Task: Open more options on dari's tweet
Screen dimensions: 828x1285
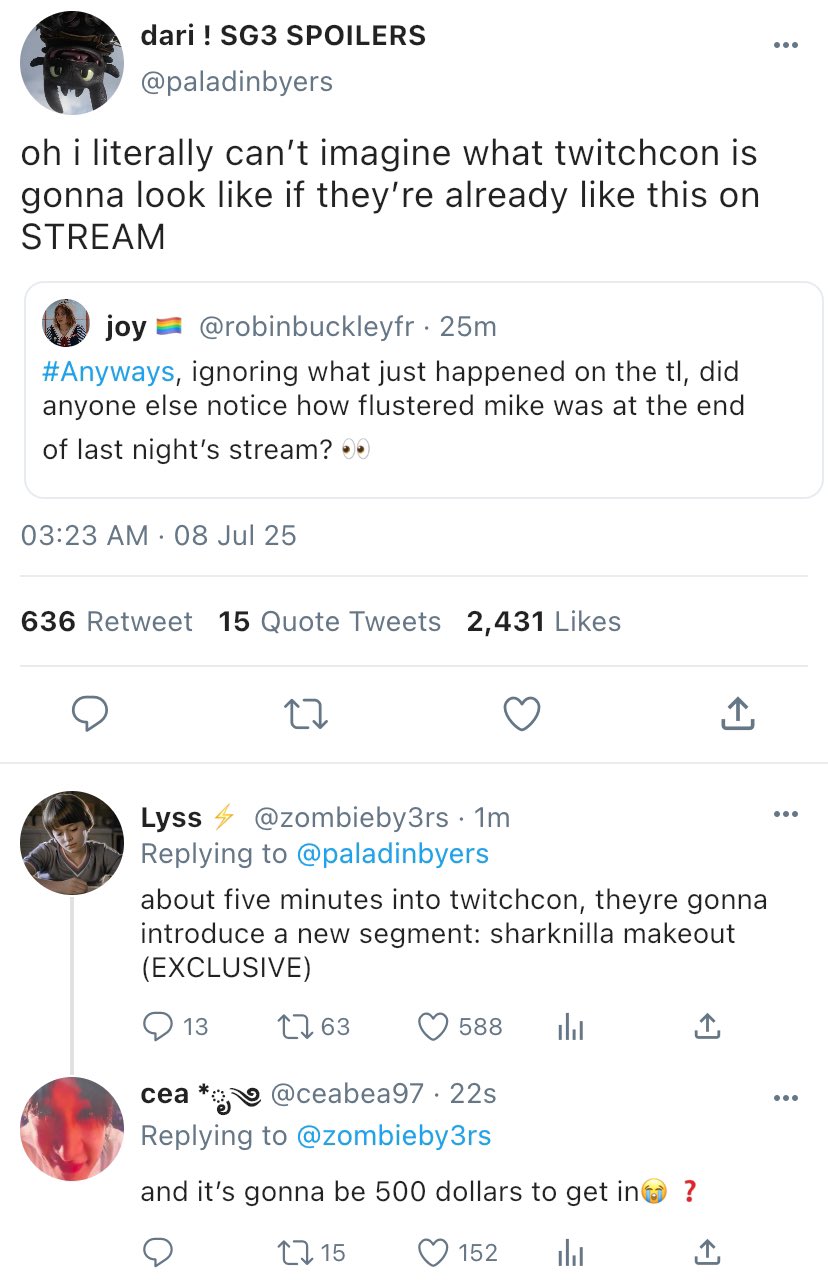Action: click(x=786, y=45)
